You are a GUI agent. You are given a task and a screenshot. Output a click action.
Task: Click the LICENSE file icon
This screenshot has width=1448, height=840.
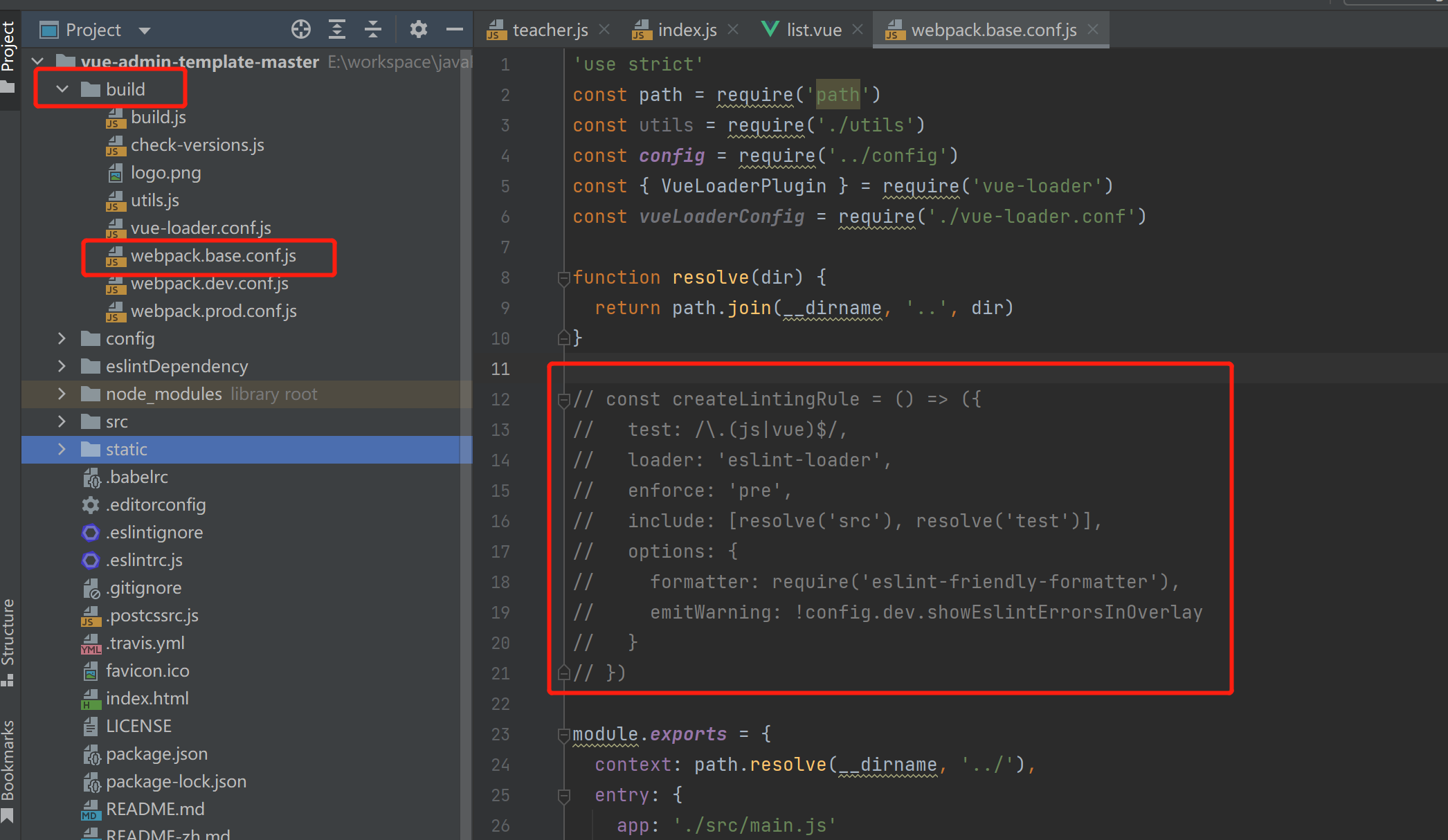pos(91,727)
